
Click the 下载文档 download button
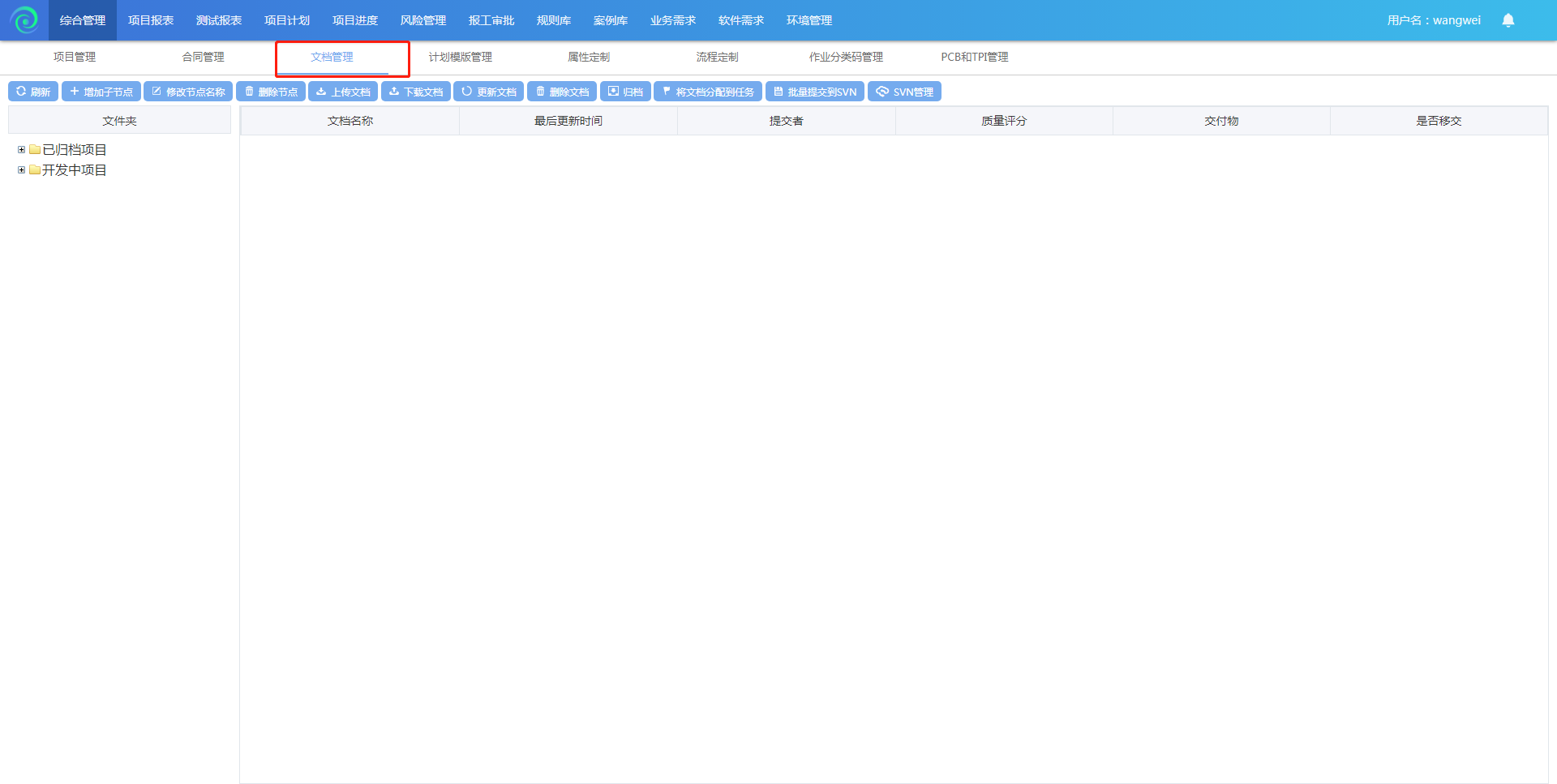coord(416,92)
